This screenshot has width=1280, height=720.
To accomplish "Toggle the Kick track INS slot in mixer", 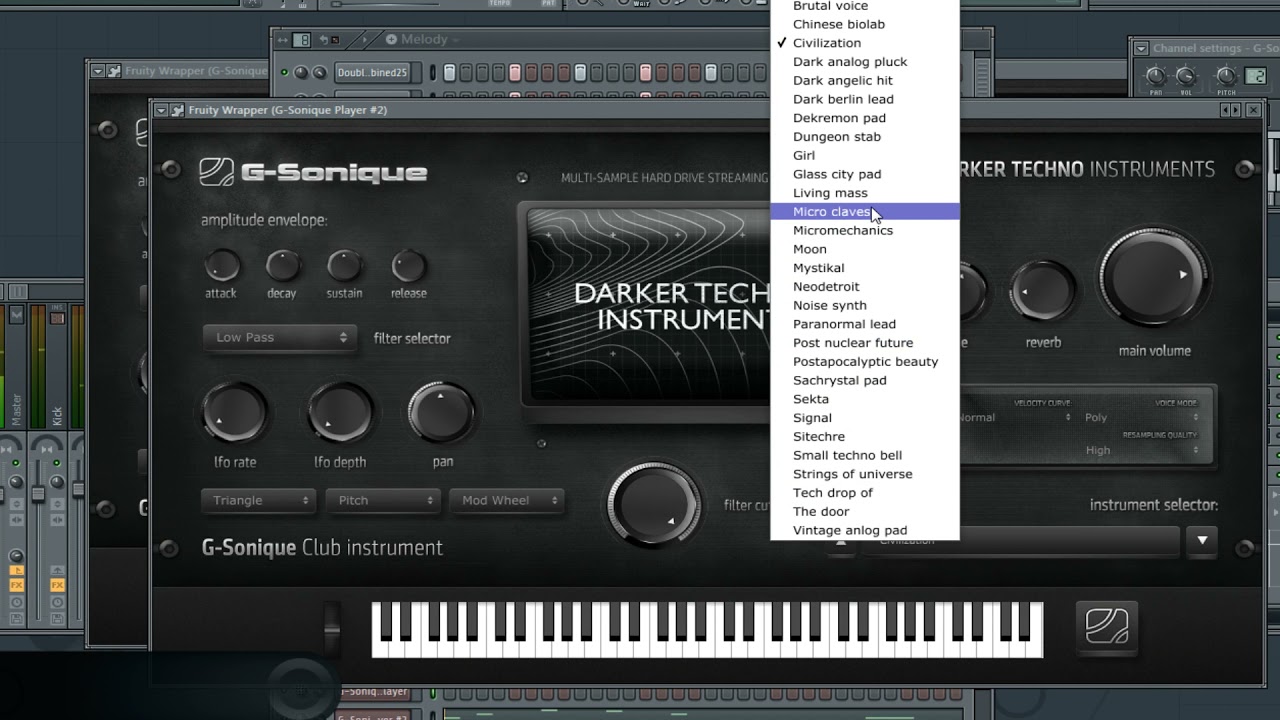I will click(57, 316).
